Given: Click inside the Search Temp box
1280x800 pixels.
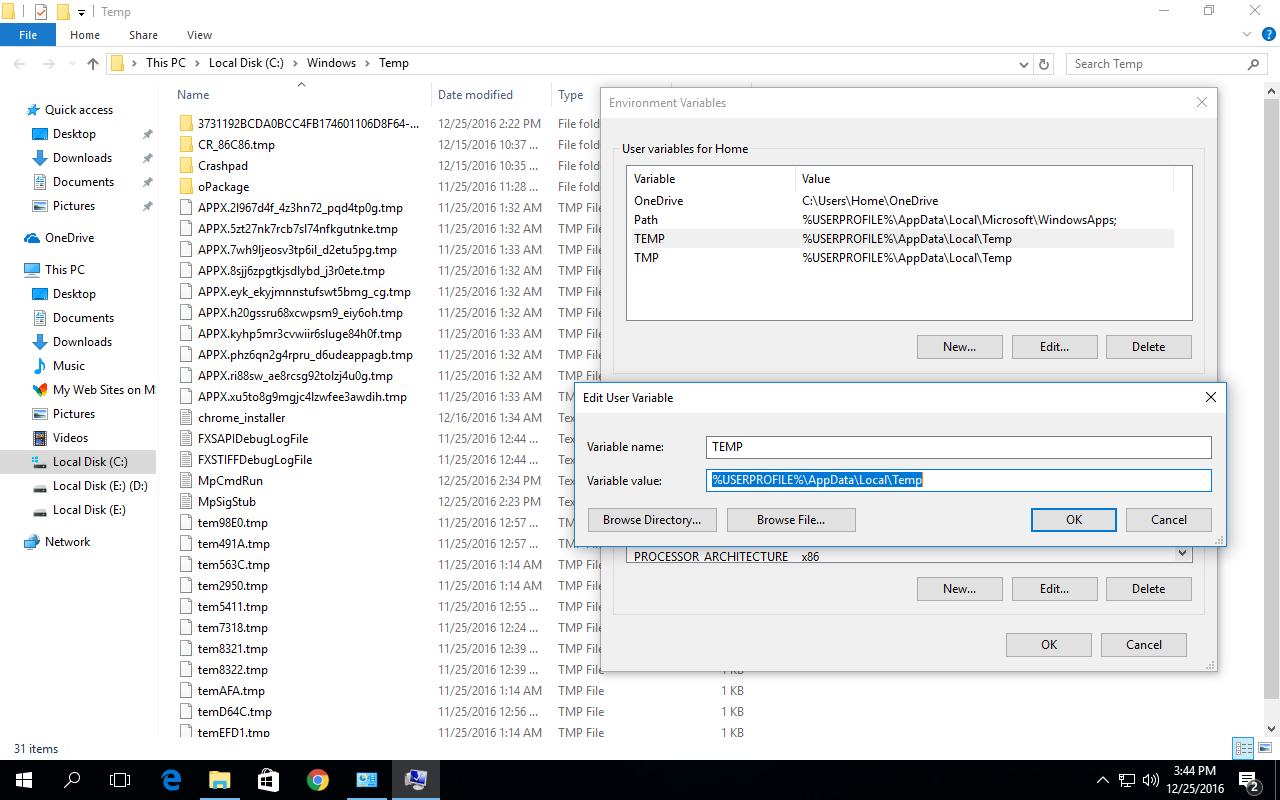Looking at the screenshot, I should [1160, 63].
